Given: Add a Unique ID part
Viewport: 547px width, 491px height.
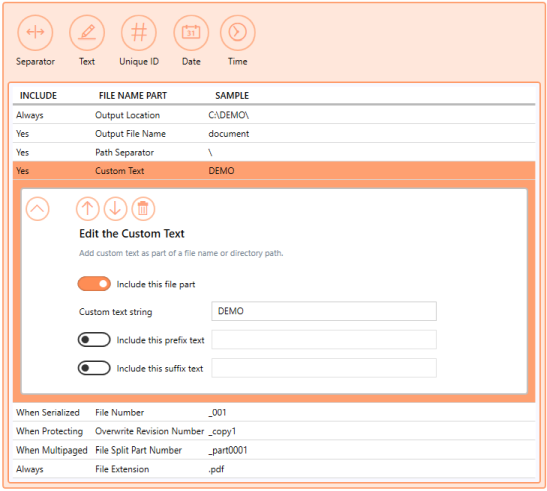Looking at the screenshot, I should tap(139, 32).
